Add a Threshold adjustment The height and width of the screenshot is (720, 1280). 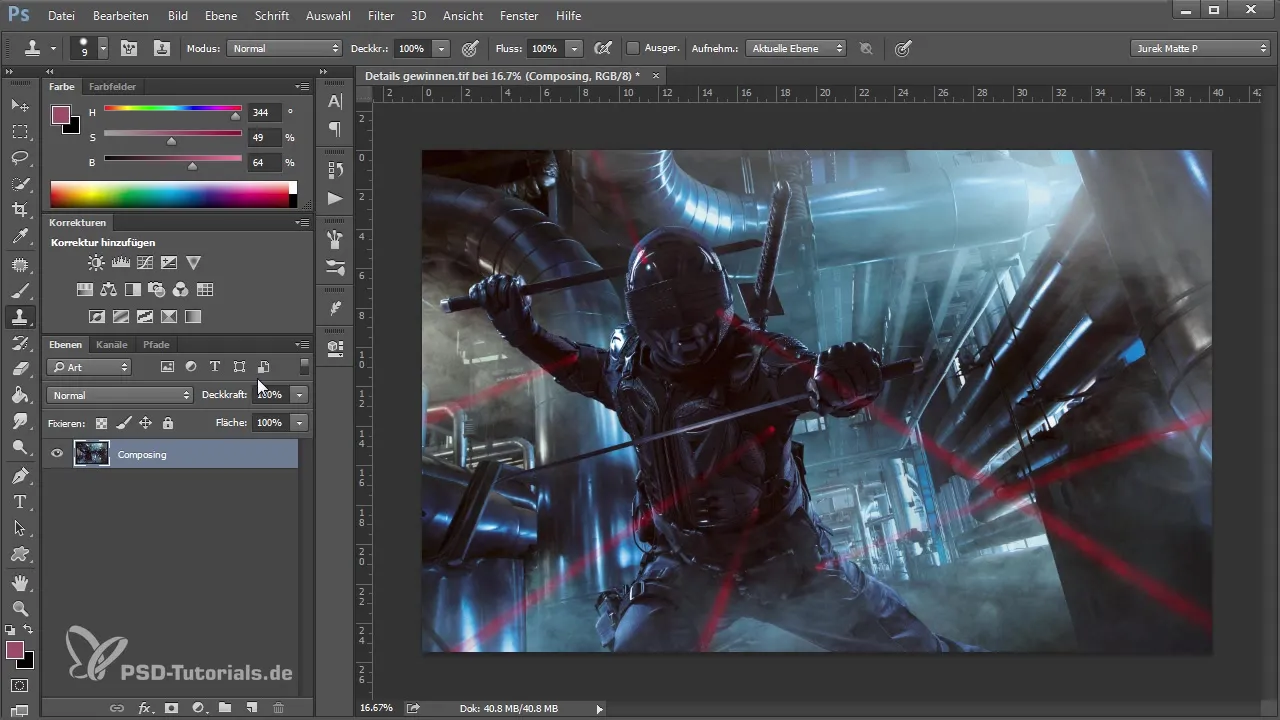click(145, 317)
